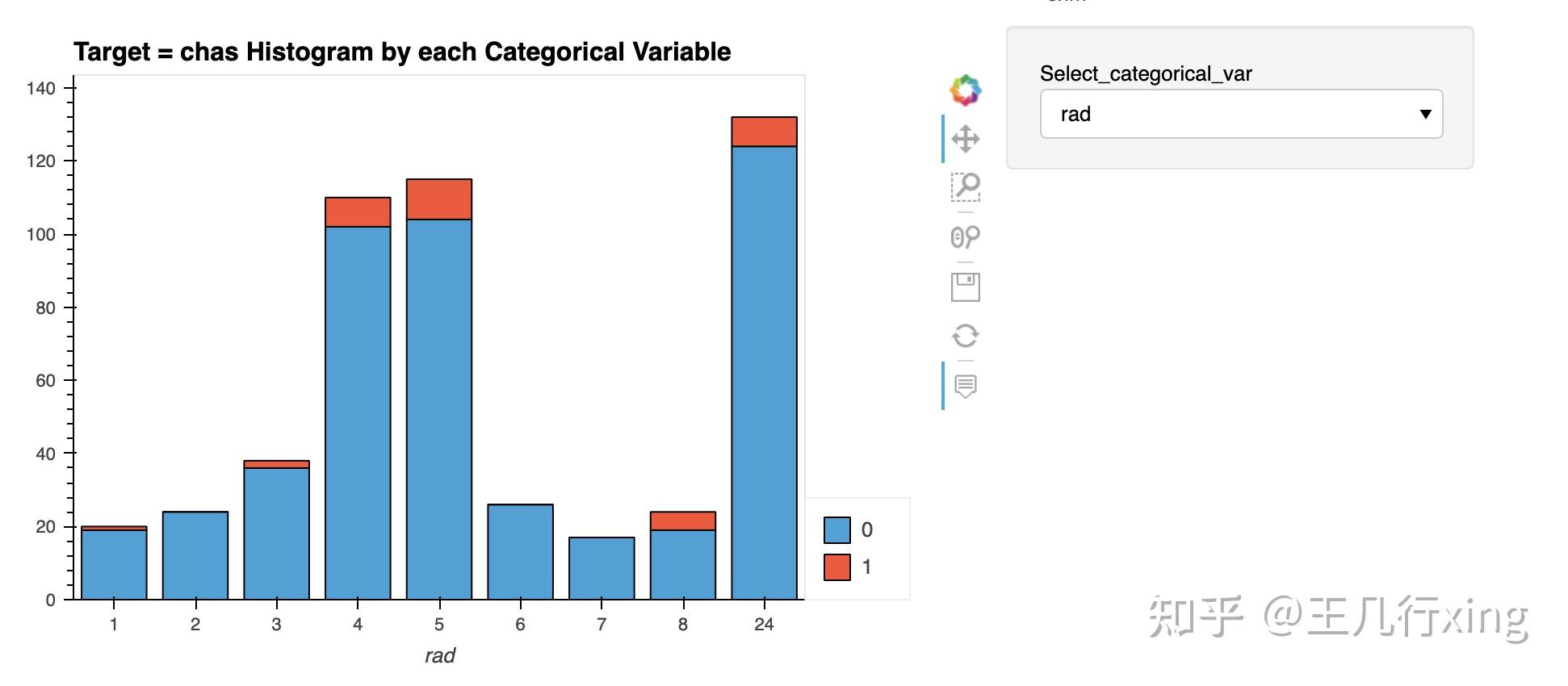Activate the Pan tool
Viewport: 1568px width, 686px height.
pos(965,139)
